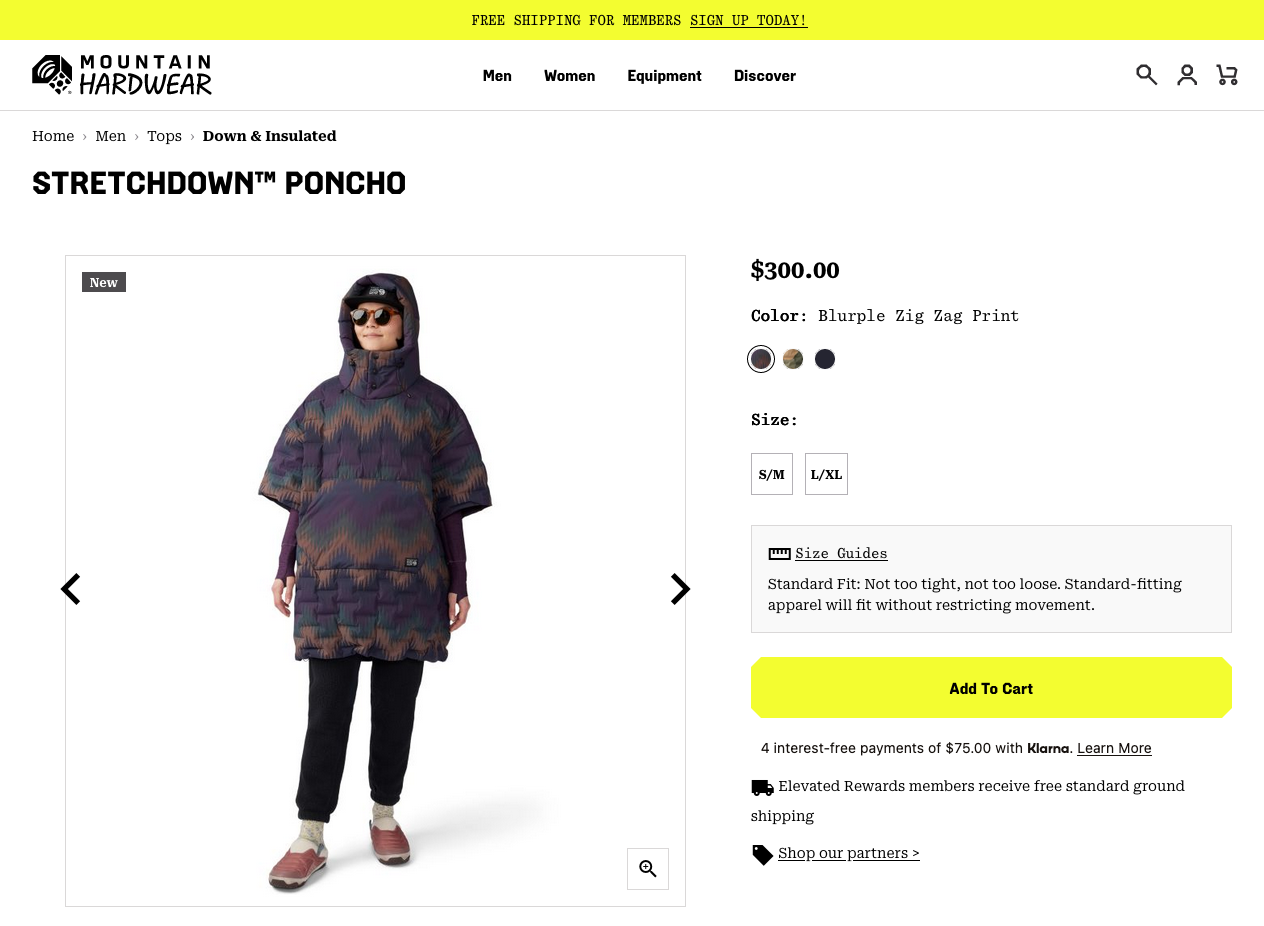Select size S/M

[x=771, y=474]
